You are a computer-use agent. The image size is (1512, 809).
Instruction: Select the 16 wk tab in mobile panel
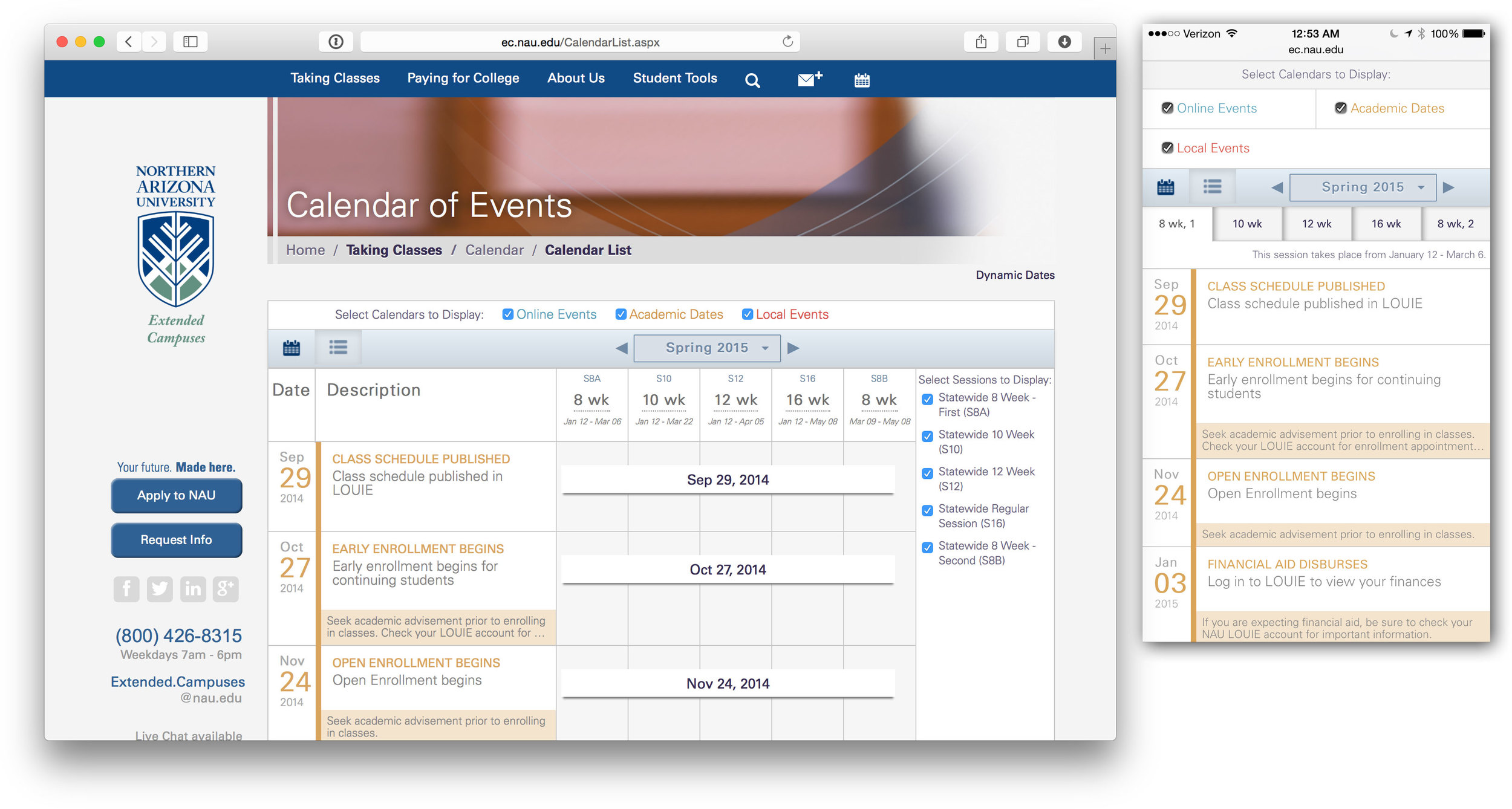(x=1386, y=224)
